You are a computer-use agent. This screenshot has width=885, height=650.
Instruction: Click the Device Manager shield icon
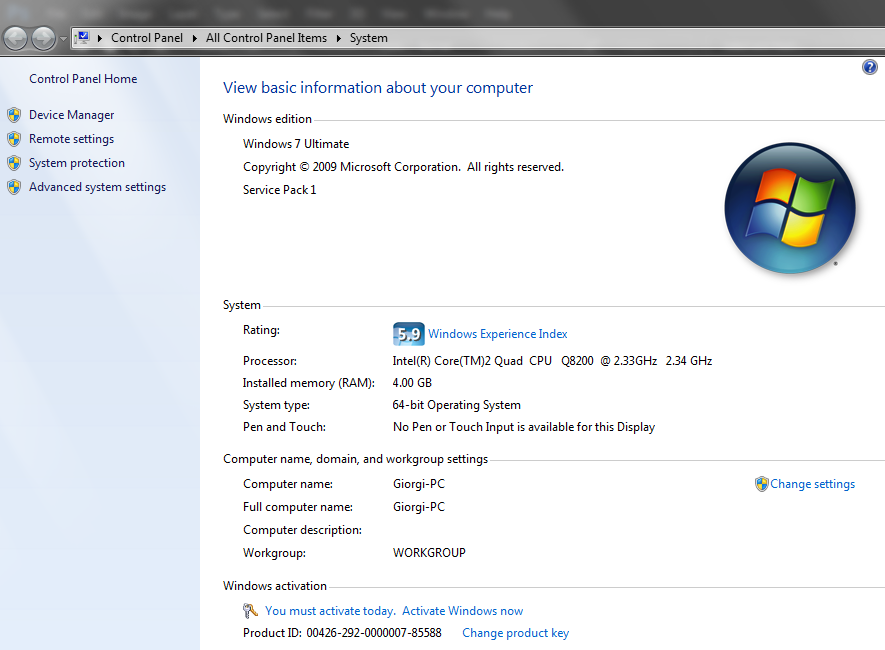tap(14, 115)
